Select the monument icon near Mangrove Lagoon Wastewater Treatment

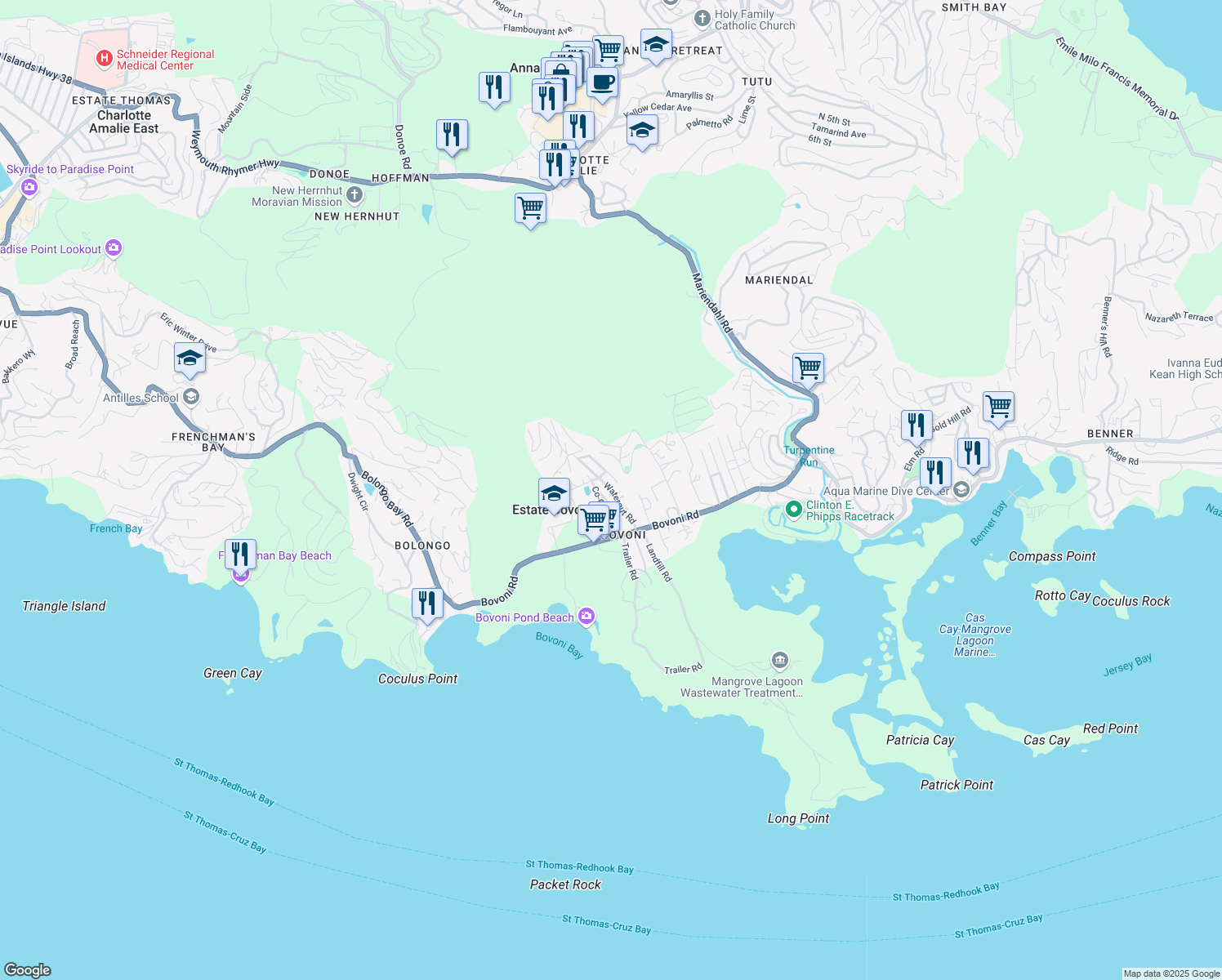click(x=779, y=660)
